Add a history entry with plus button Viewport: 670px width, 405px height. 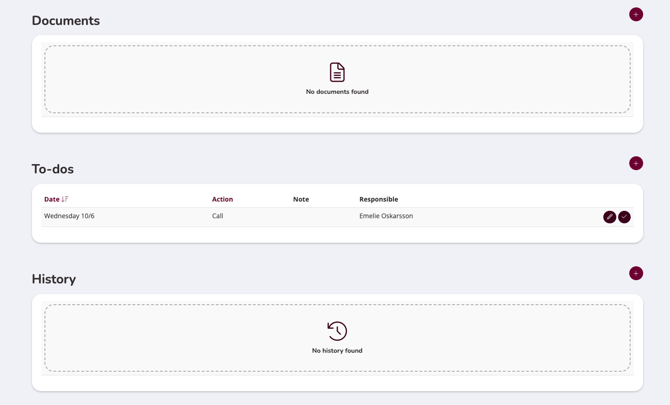coord(636,273)
